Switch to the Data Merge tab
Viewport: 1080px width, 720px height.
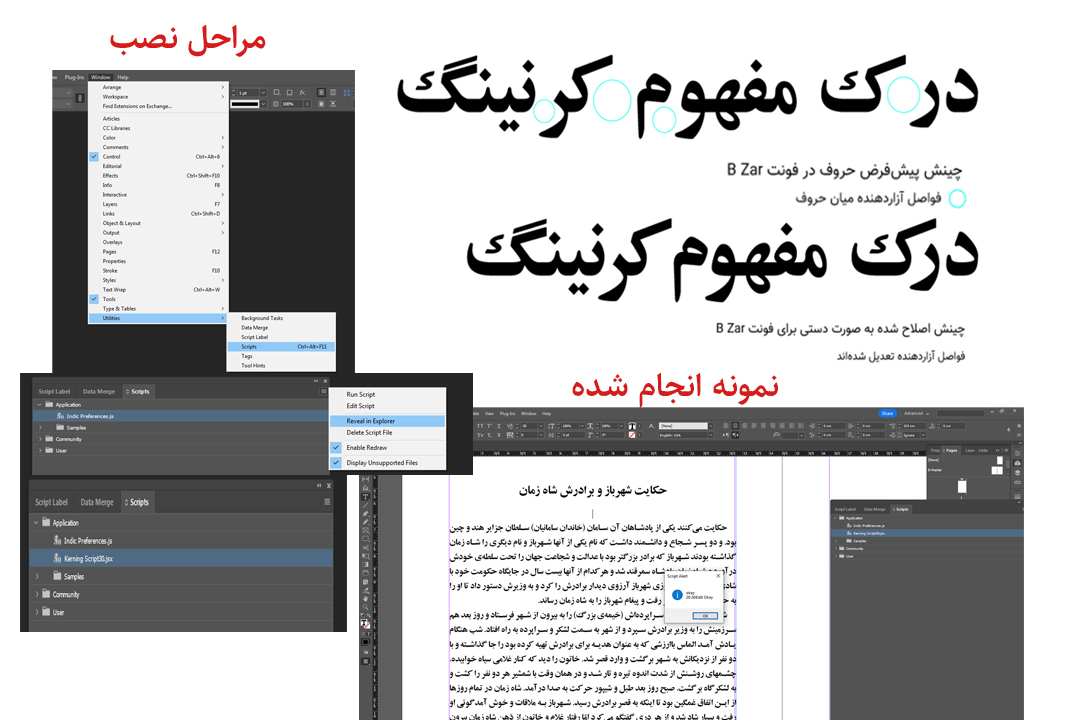(x=97, y=502)
